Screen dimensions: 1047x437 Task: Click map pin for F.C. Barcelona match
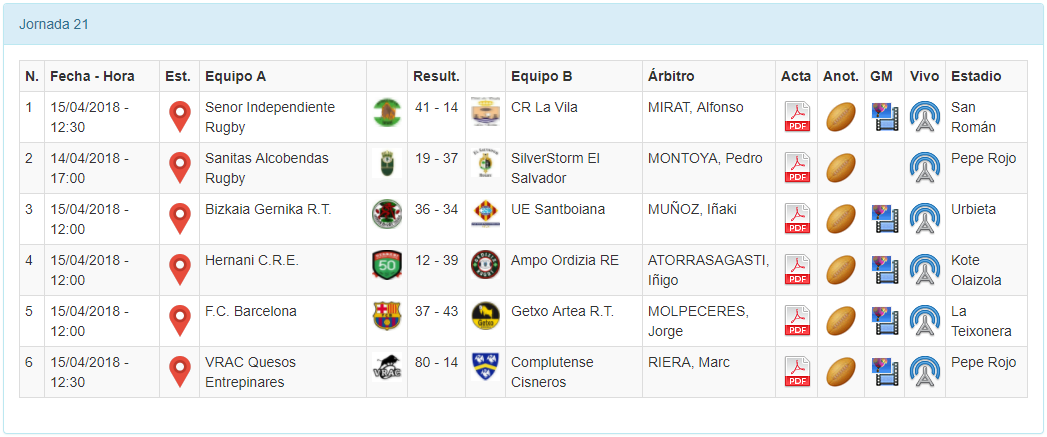179,321
